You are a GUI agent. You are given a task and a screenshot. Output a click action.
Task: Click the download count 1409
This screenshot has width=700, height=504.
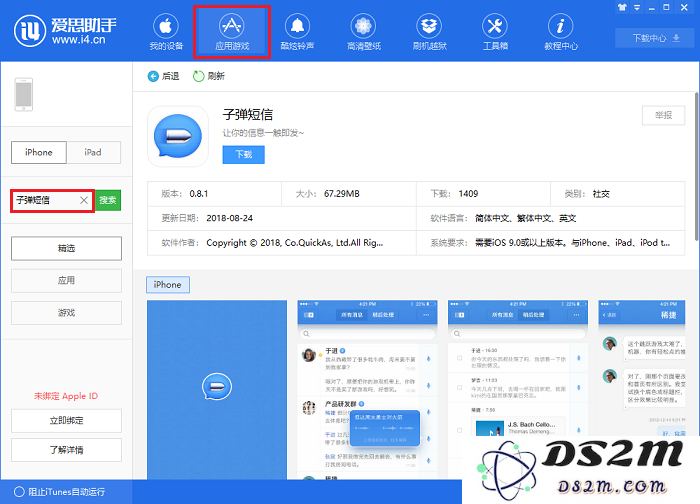pyautogui.click(x=468, y=194)
